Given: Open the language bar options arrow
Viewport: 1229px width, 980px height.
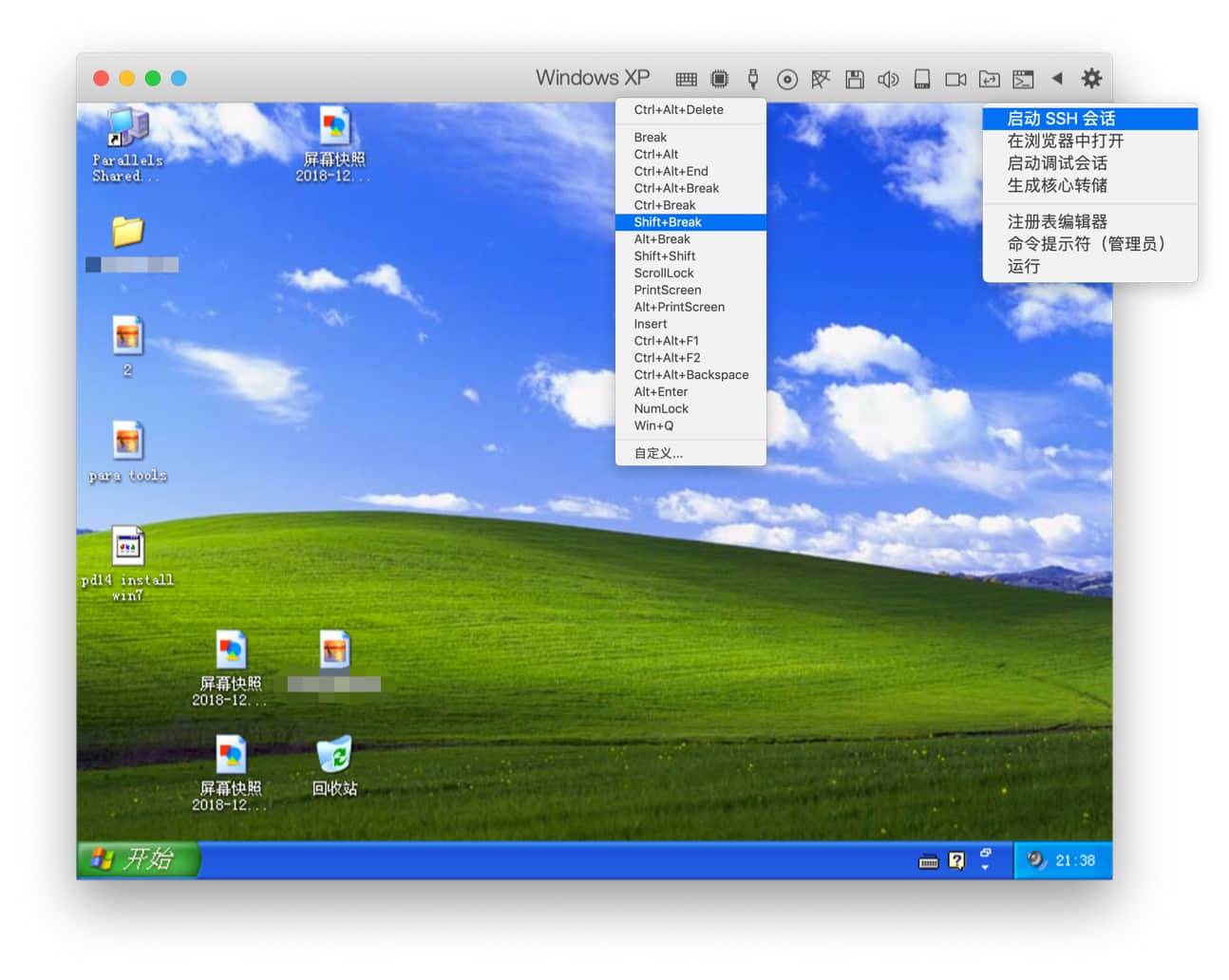Looking at the screenshot, I should pos(985,868).
